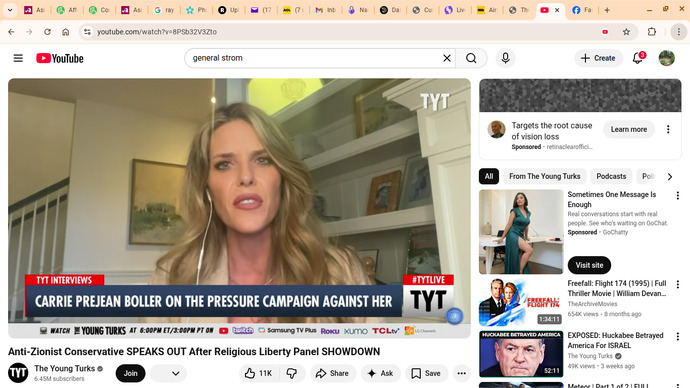The height and width of the screenshot is (388, 690).
Task: Open account avatar menu
Action: [666, 58]
